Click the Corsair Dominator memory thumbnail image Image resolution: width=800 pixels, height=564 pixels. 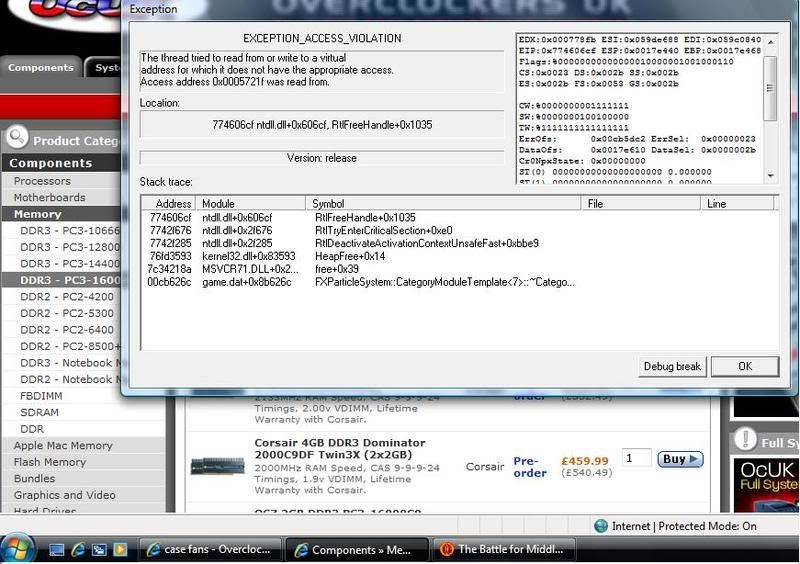(x=217, y=465)
